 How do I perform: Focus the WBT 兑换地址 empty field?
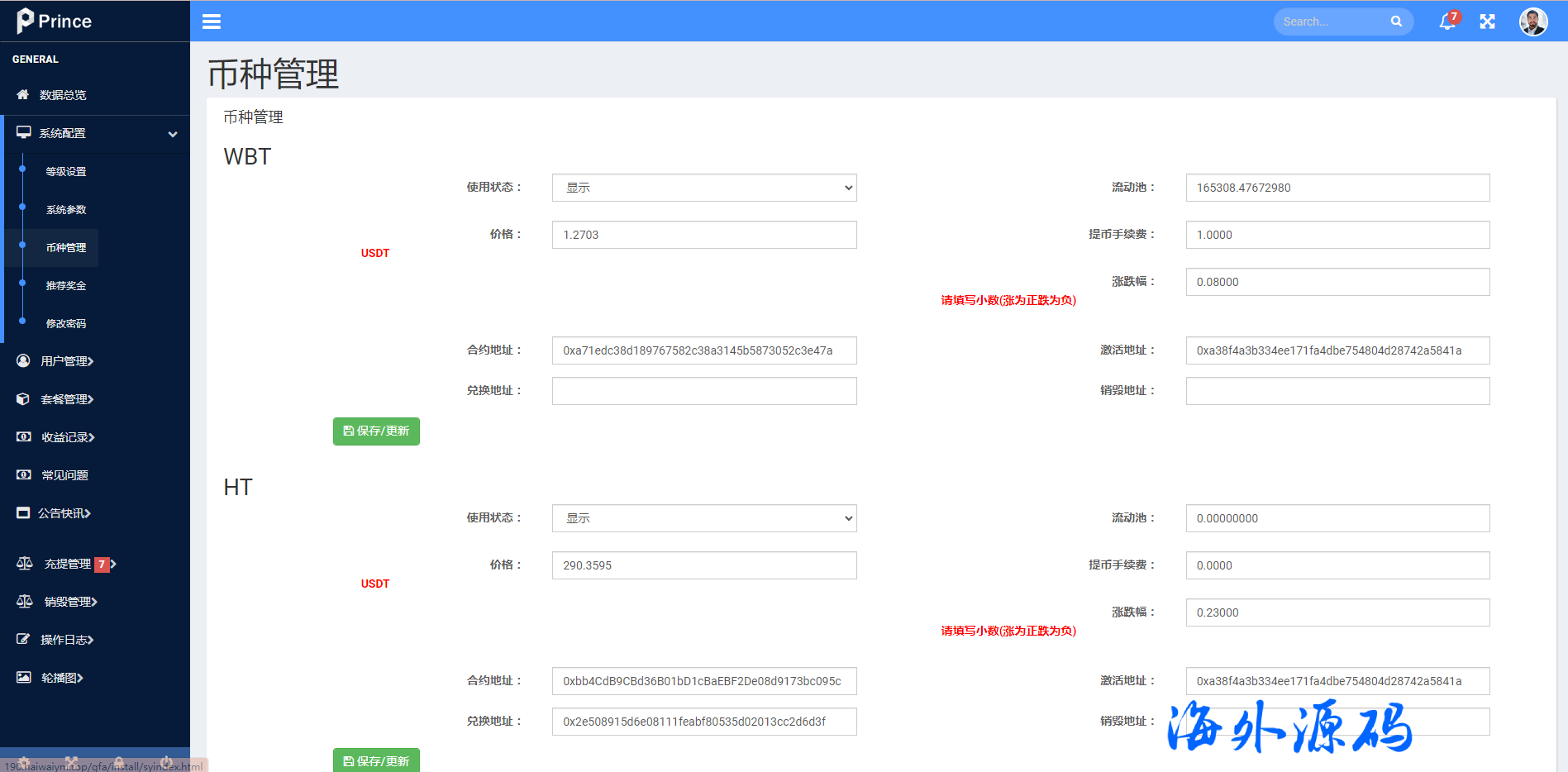pyautogui.click(x=703, y=391)
